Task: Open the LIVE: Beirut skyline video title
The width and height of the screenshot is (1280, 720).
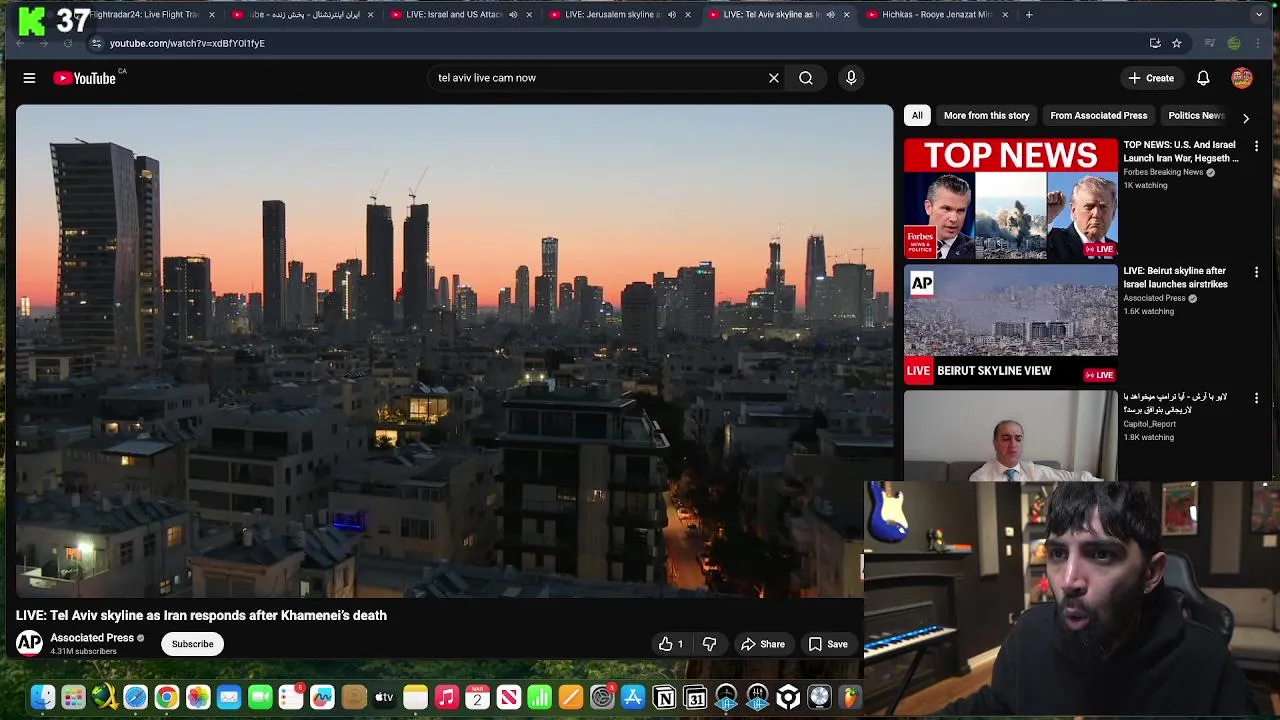Action: point(1175,277)
